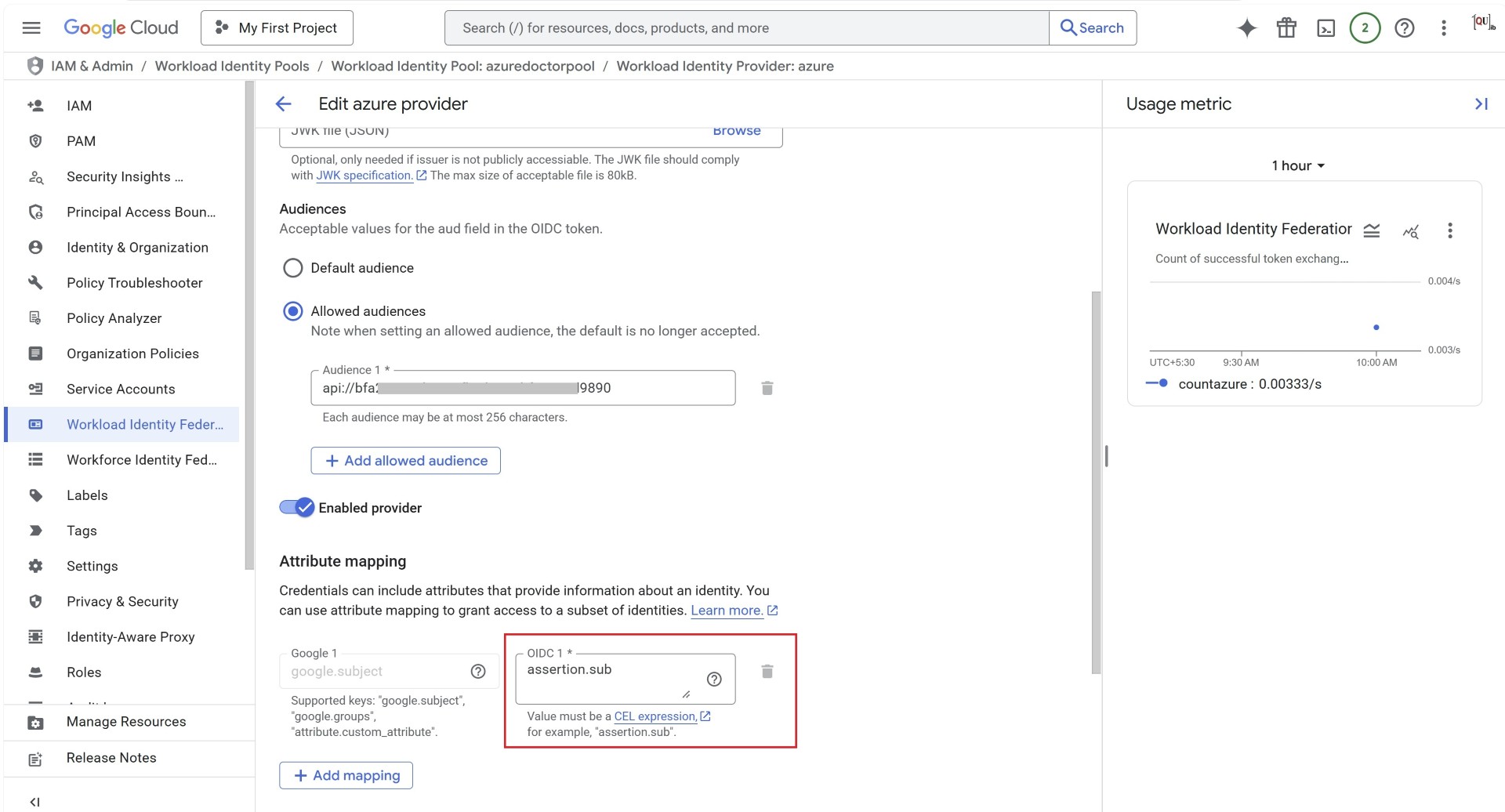Select the Allowed audiences radio button
Image resolution: width=1505 pixels, height=812 pixels.
[x=292, y=311]
